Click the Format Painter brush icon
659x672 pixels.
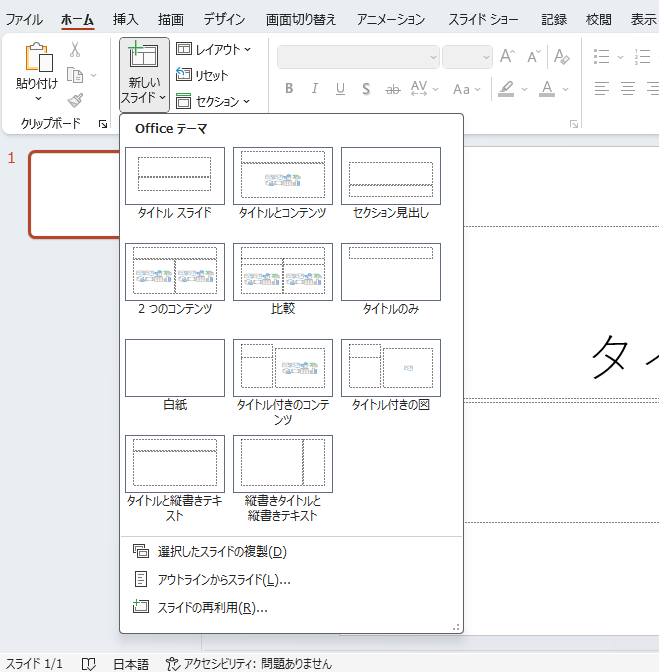pyautogui.click(x=75, y=101)
